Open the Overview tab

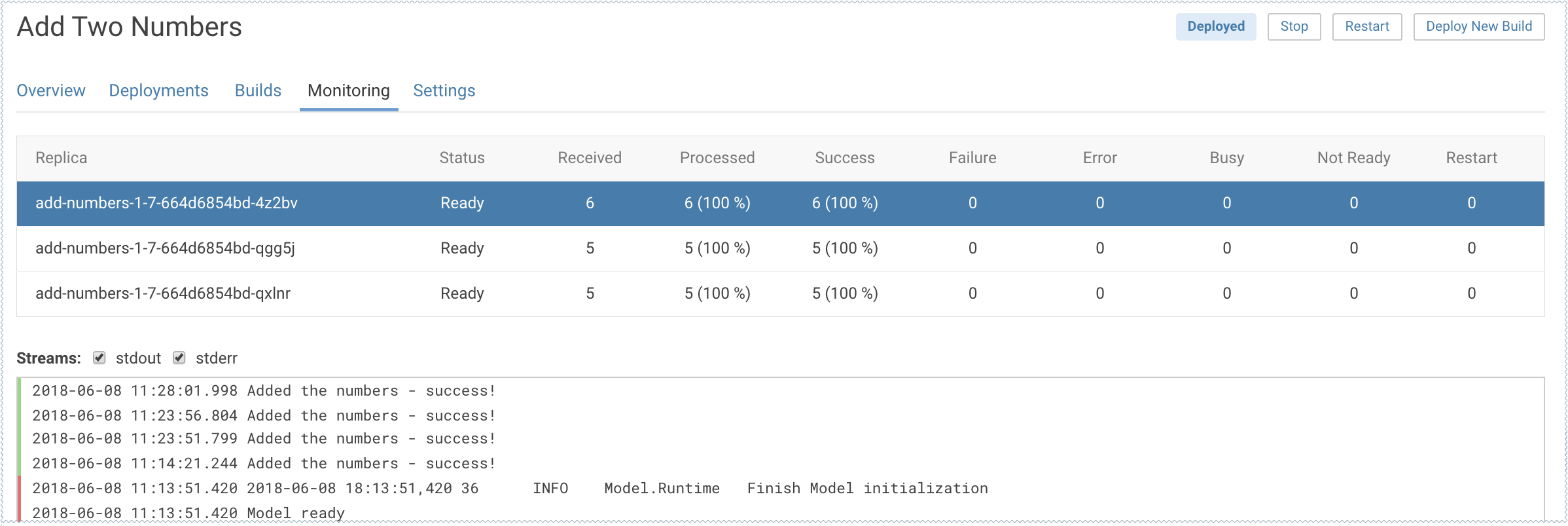pyautogui.click(x=51, y=90)
